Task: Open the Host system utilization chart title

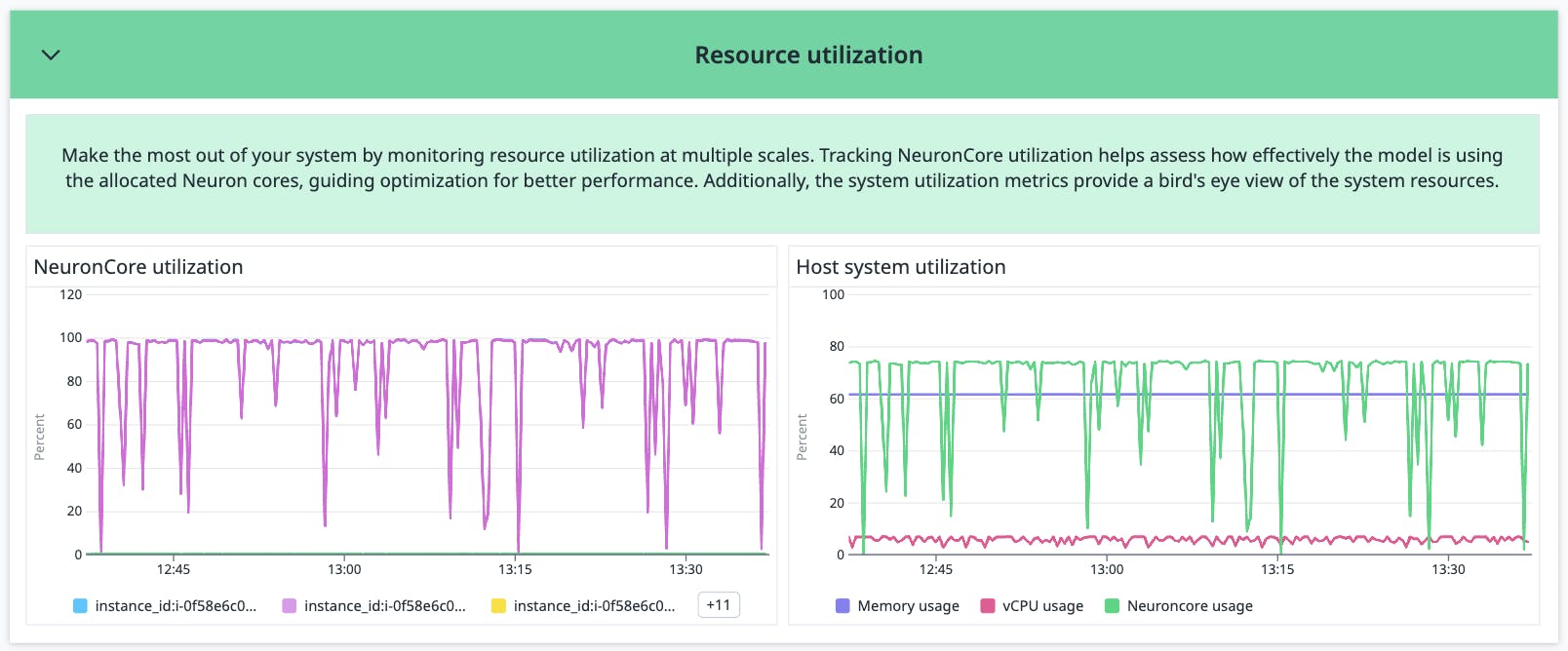Action: tap(900, 267)
